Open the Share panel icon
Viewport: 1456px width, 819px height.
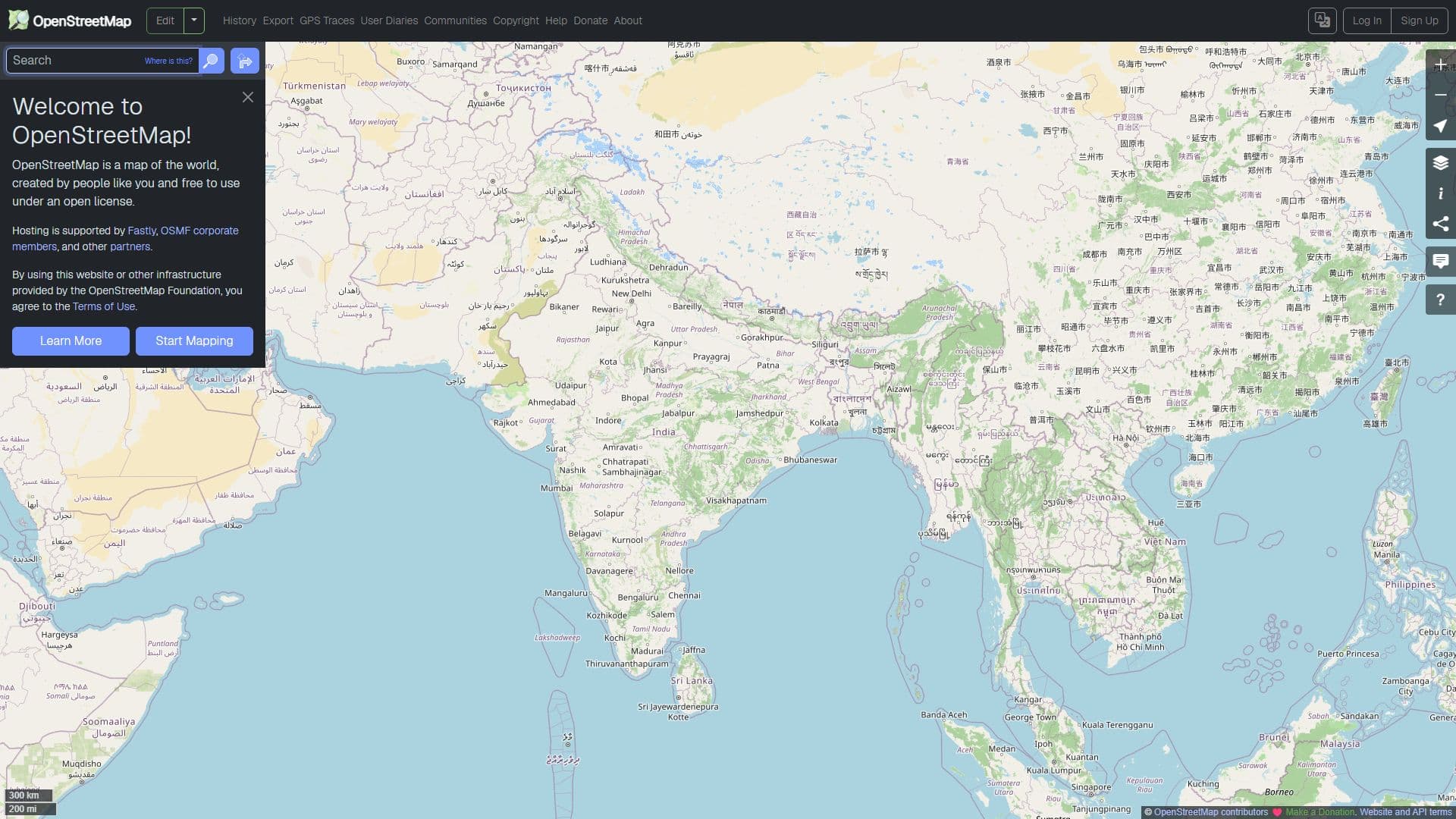(x=1440, y=224)
